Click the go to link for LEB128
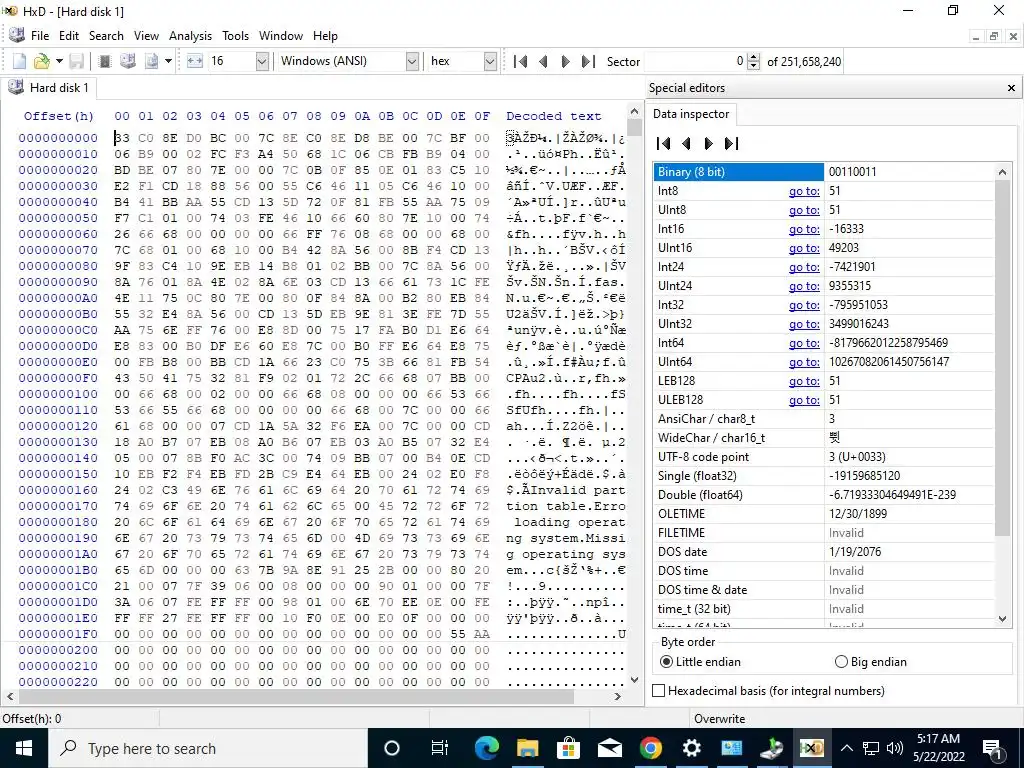 pyautogui.click(x=804, y=381)
